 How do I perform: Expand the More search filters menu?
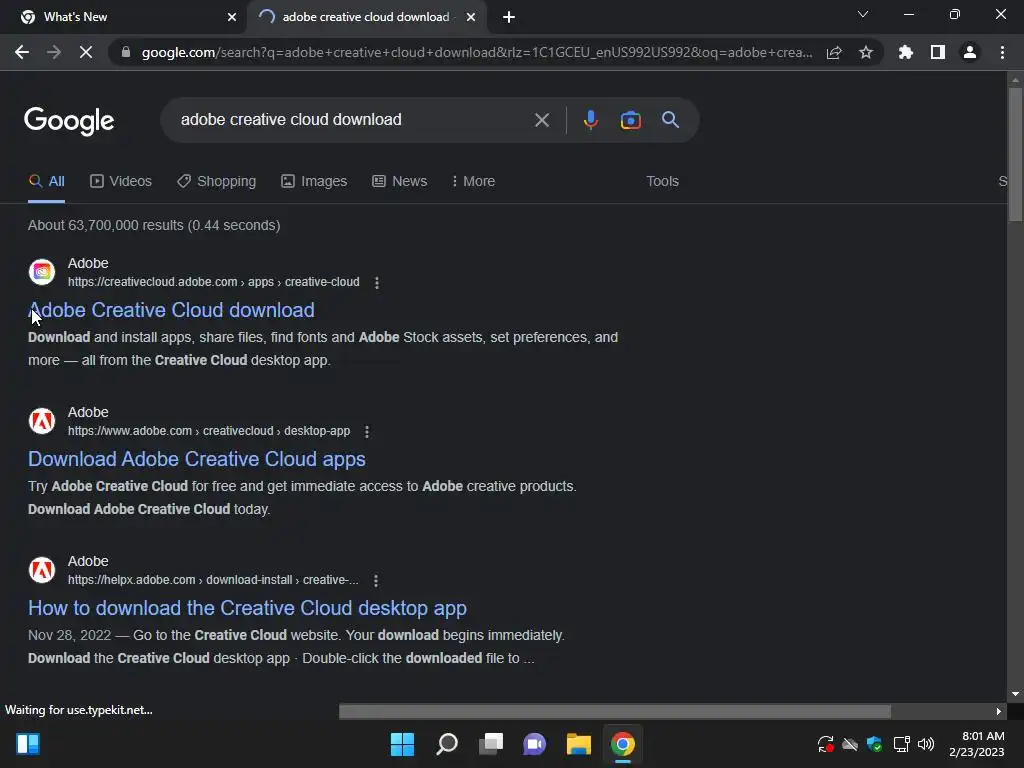pos(473,182)
